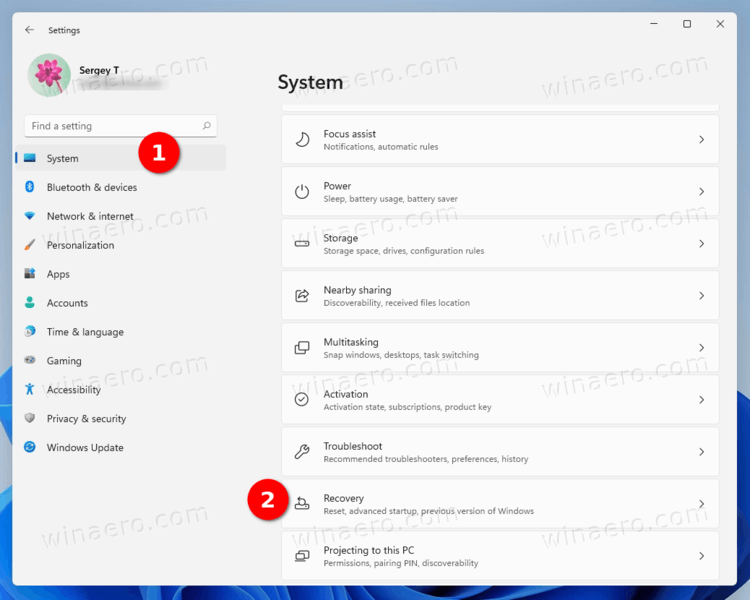Click the Apps icon in sidebar

30,274
